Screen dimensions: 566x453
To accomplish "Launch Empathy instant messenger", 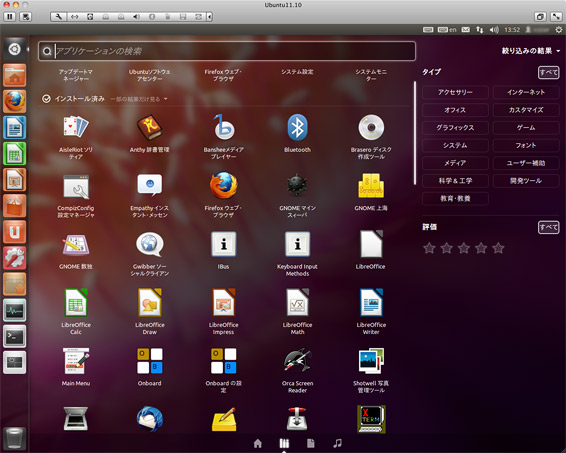I will pyautogui.click(x=149, y=185).
